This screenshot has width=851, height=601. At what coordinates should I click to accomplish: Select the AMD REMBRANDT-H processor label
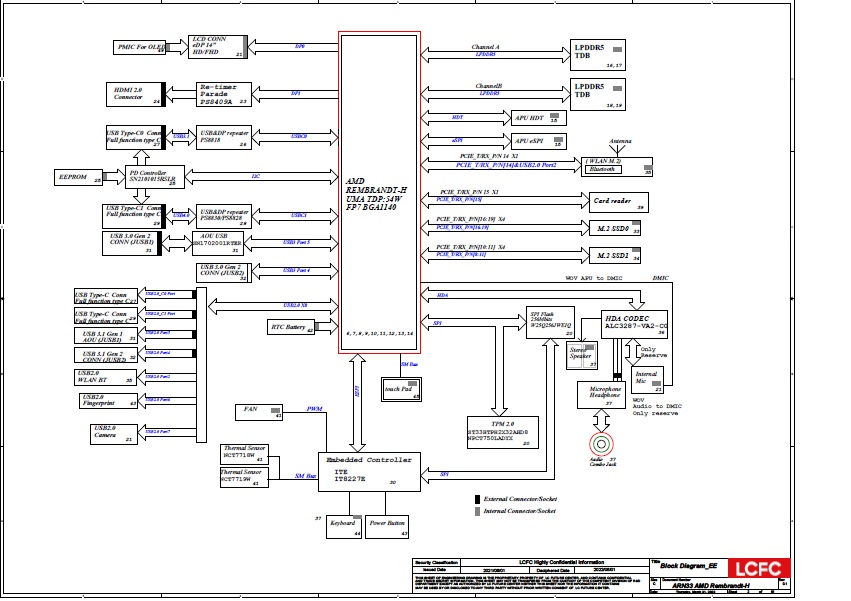coord(376,194)
